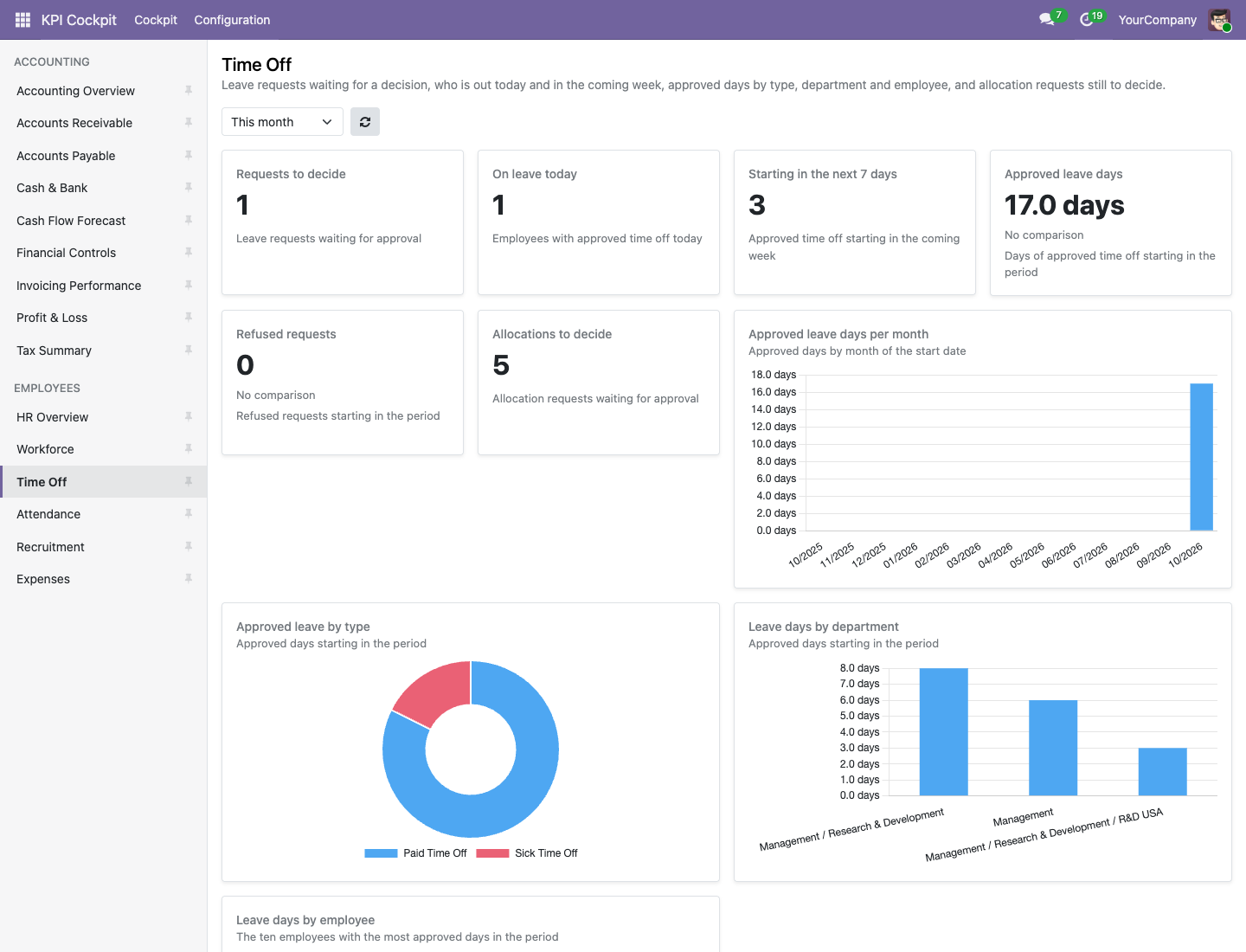Toggle the Paid Time Off legend swatch
The width and height of the screenshot is (1246, 952).
[x=381, y=853]
